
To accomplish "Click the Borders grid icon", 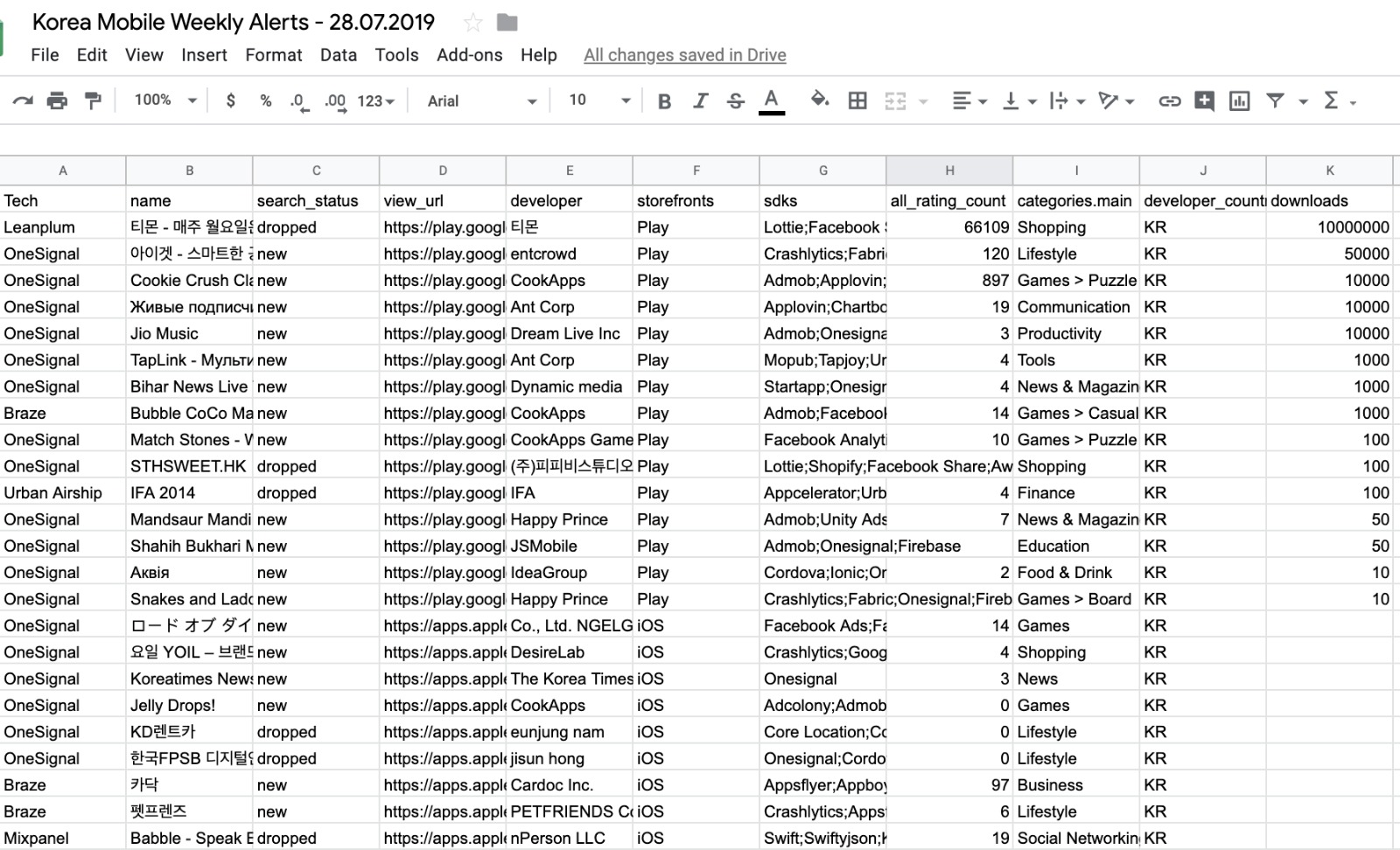I will [x=857, y=101].
